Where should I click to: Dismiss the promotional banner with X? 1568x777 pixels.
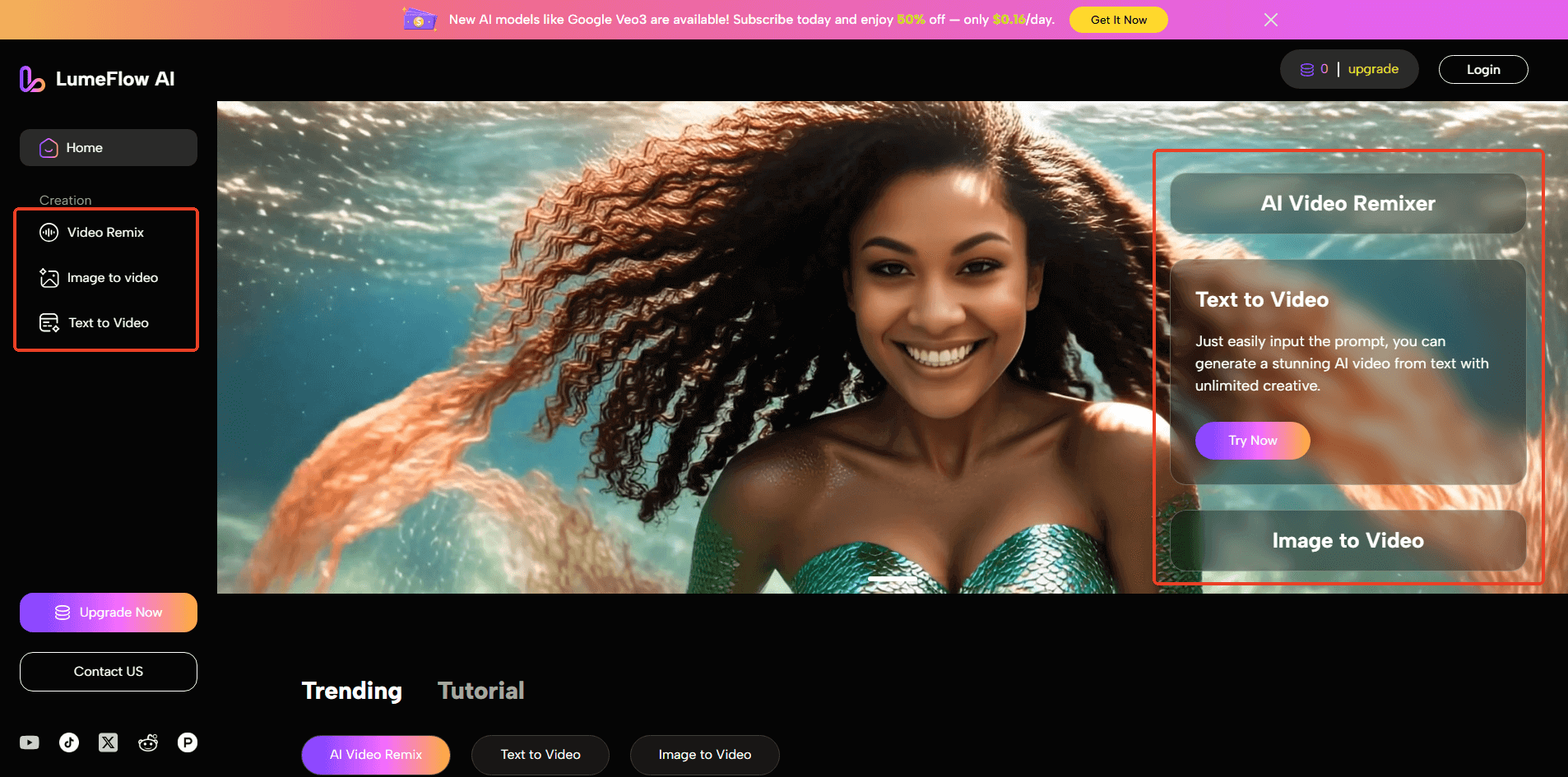click(1271, 20)
